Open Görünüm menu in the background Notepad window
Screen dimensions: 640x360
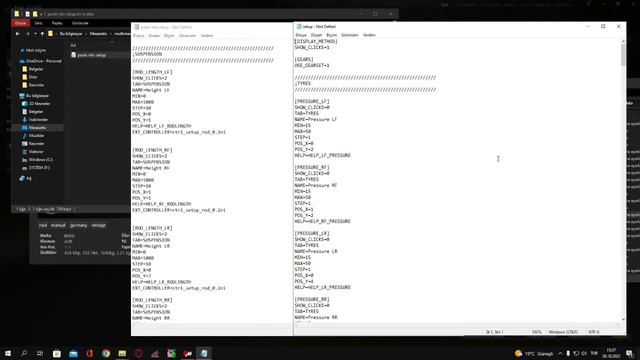[187, 36]
